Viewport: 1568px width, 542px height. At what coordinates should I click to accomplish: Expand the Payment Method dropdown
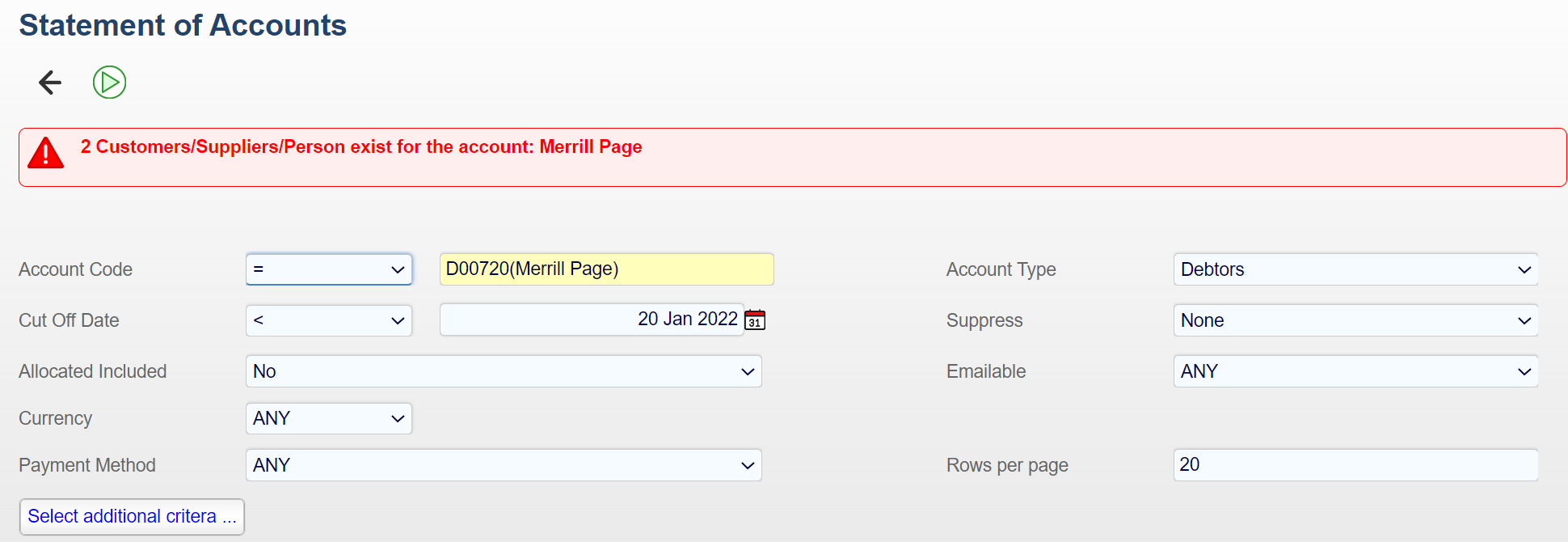coord(503,465)
